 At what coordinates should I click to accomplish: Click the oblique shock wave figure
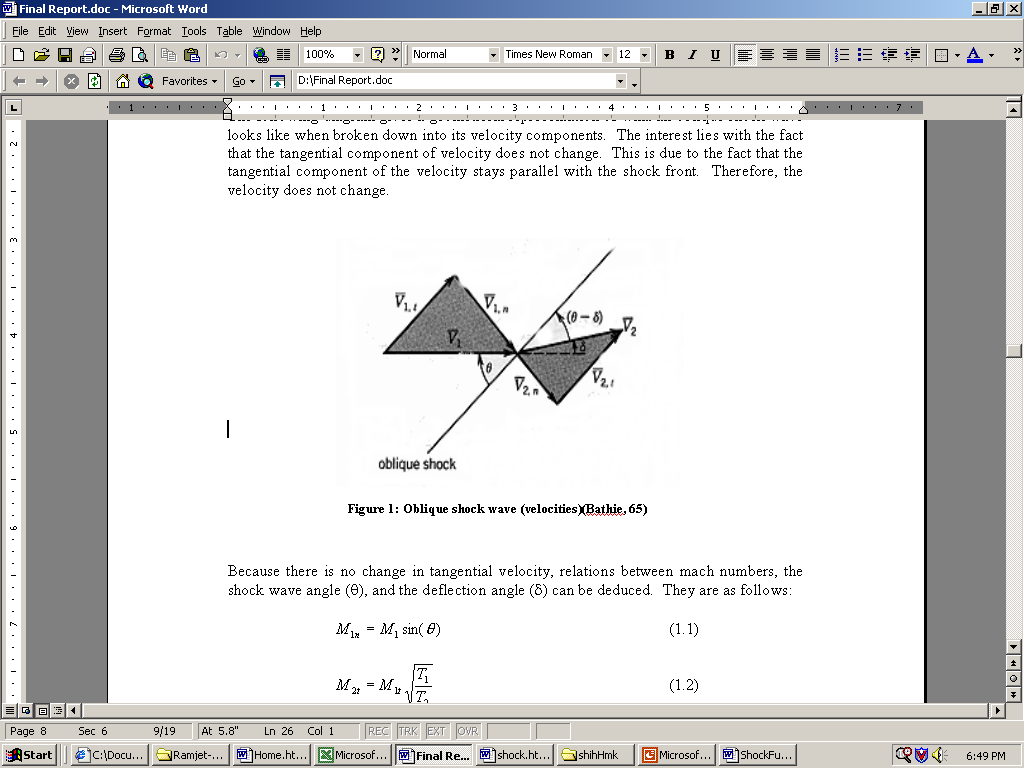coord(509,362)
